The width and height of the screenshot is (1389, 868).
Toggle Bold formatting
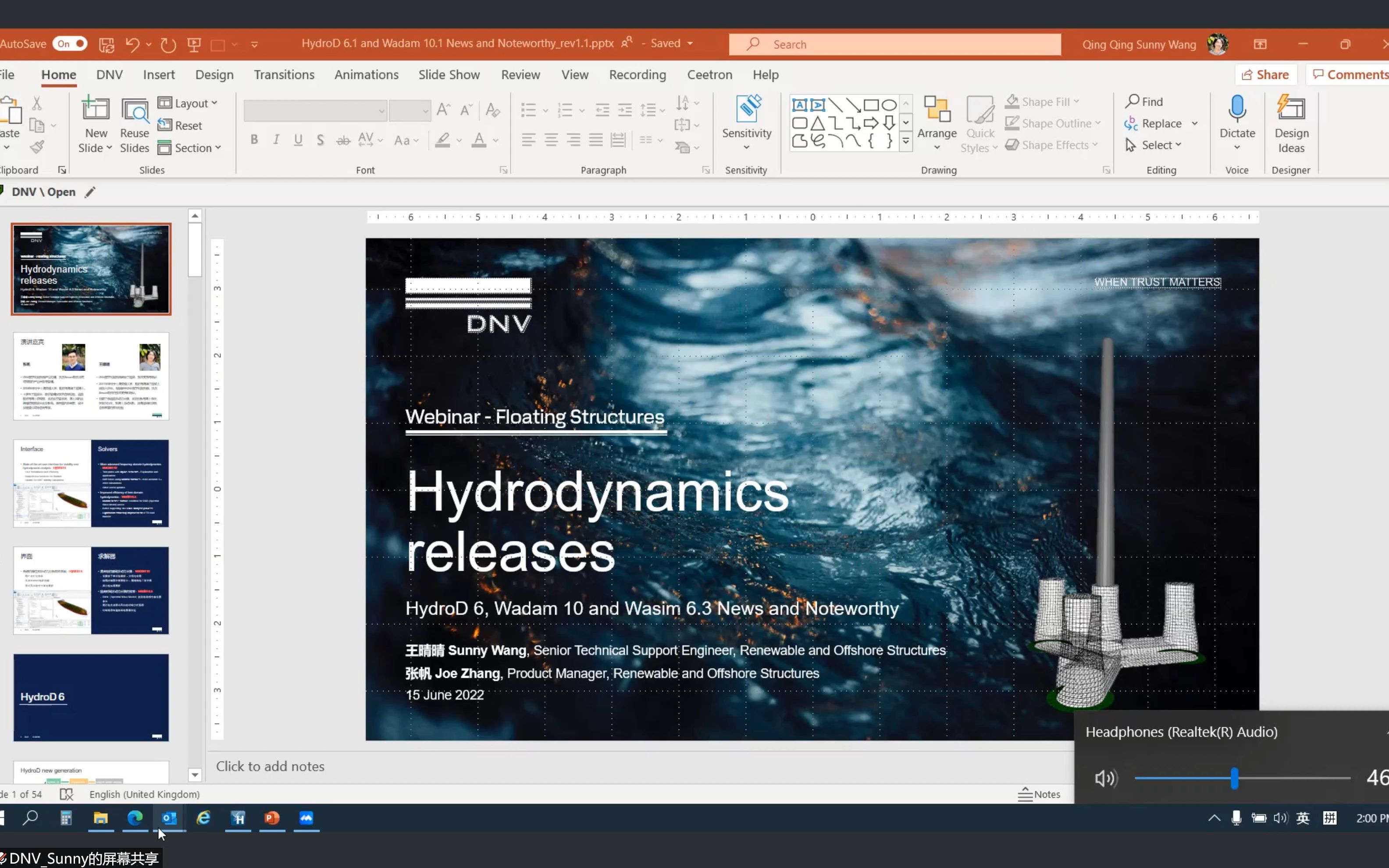click(254, 139)
